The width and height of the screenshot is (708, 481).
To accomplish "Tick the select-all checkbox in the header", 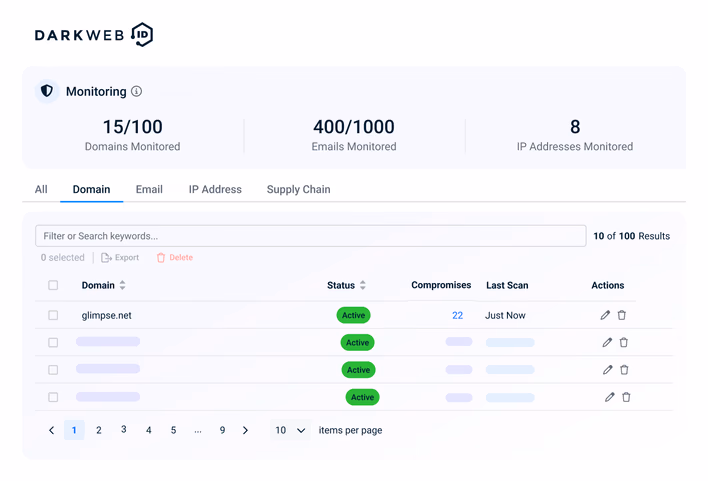I will [x=53, y=285].
